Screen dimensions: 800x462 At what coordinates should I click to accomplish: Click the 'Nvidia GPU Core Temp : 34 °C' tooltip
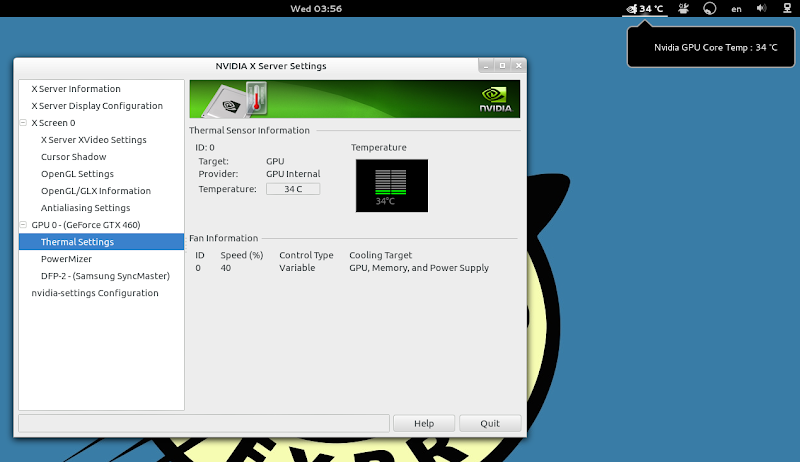pyautogui.click(x=711, y=47)
